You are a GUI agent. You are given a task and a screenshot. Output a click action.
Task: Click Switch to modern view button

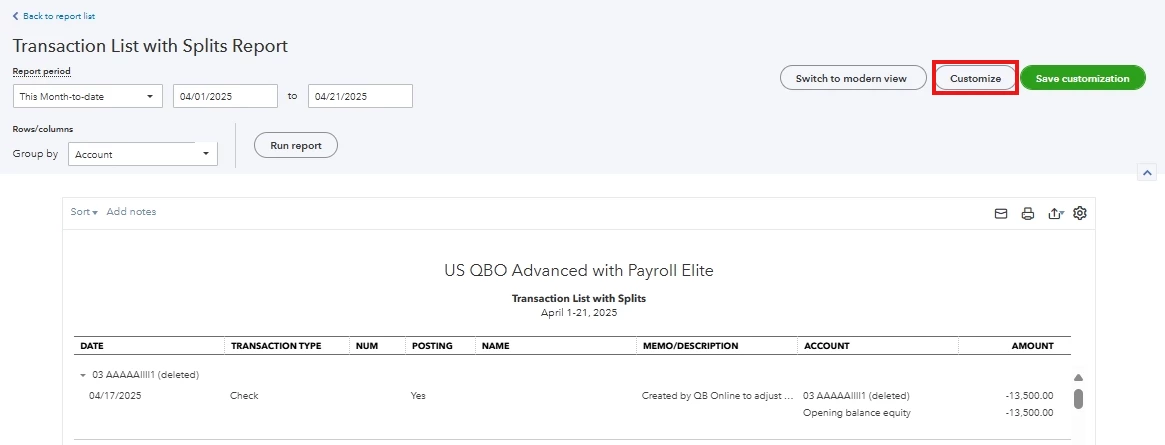(x=853, y=78)
